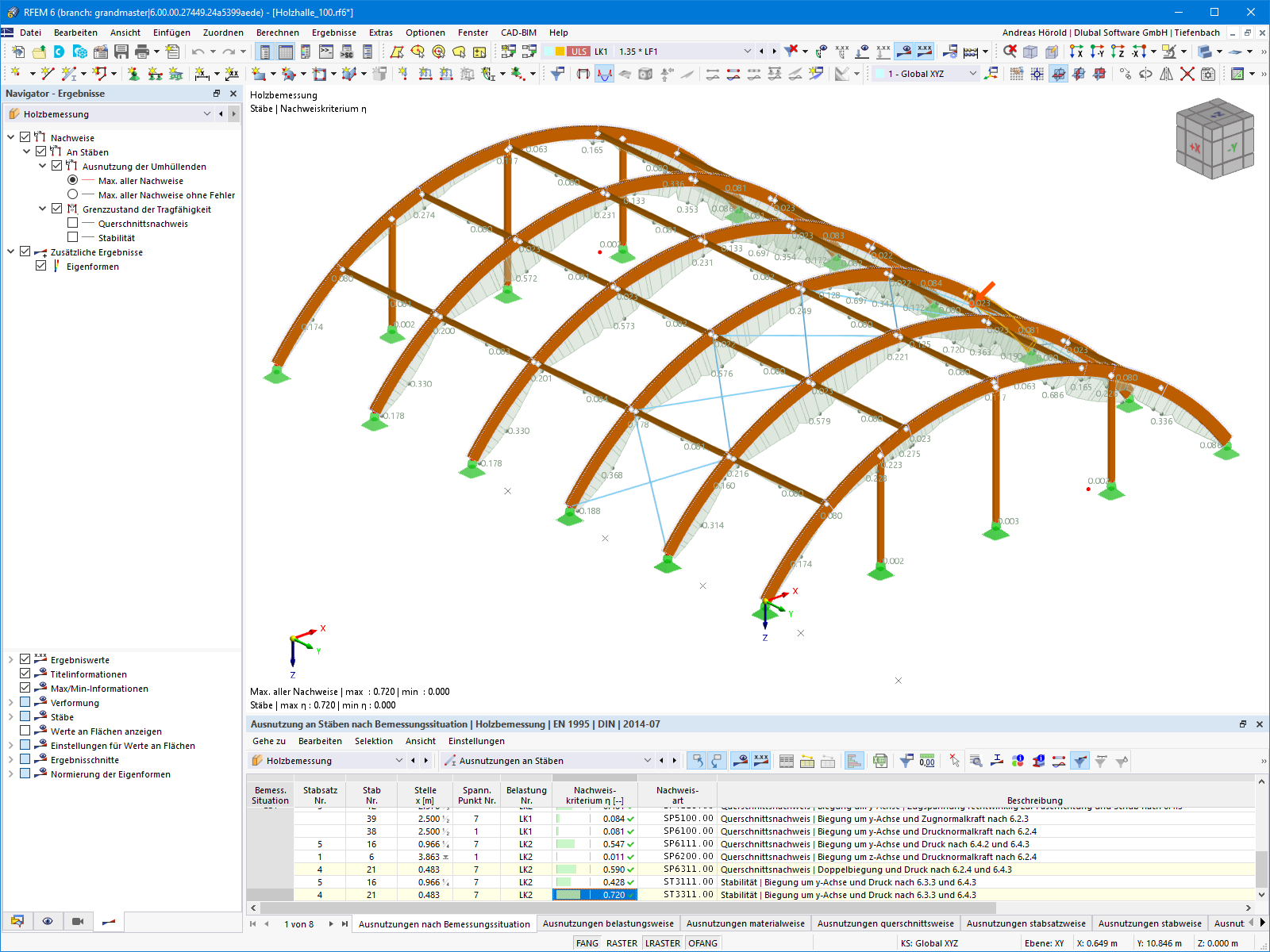The width and height of the screenshot is (1270, 952).
Task: Switch to Ausnutzungen querschnittsweise tab
Action: click(x=885, y=923)
